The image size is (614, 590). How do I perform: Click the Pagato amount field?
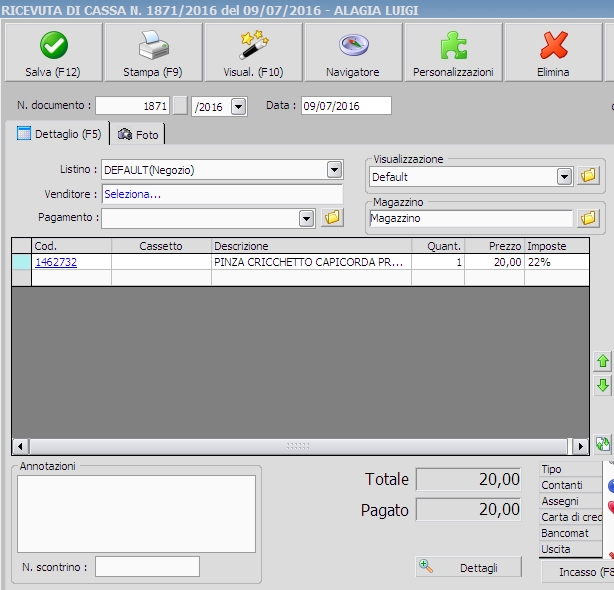(468, 509)
